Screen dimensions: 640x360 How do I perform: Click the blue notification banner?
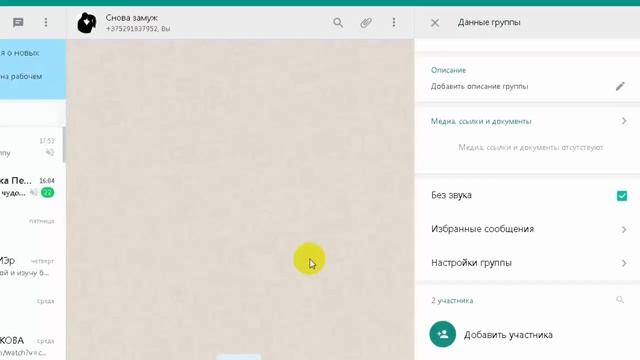(33, 69)
